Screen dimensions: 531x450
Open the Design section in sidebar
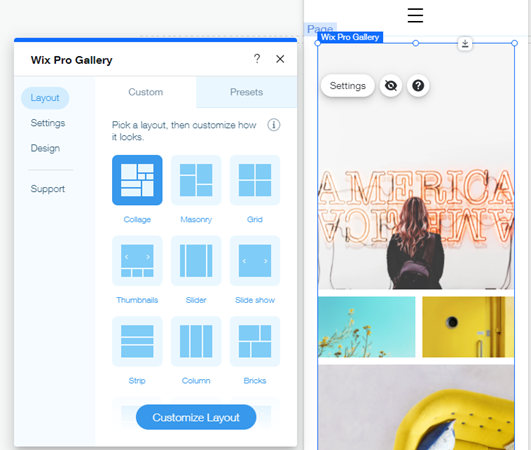click(45, 148)
